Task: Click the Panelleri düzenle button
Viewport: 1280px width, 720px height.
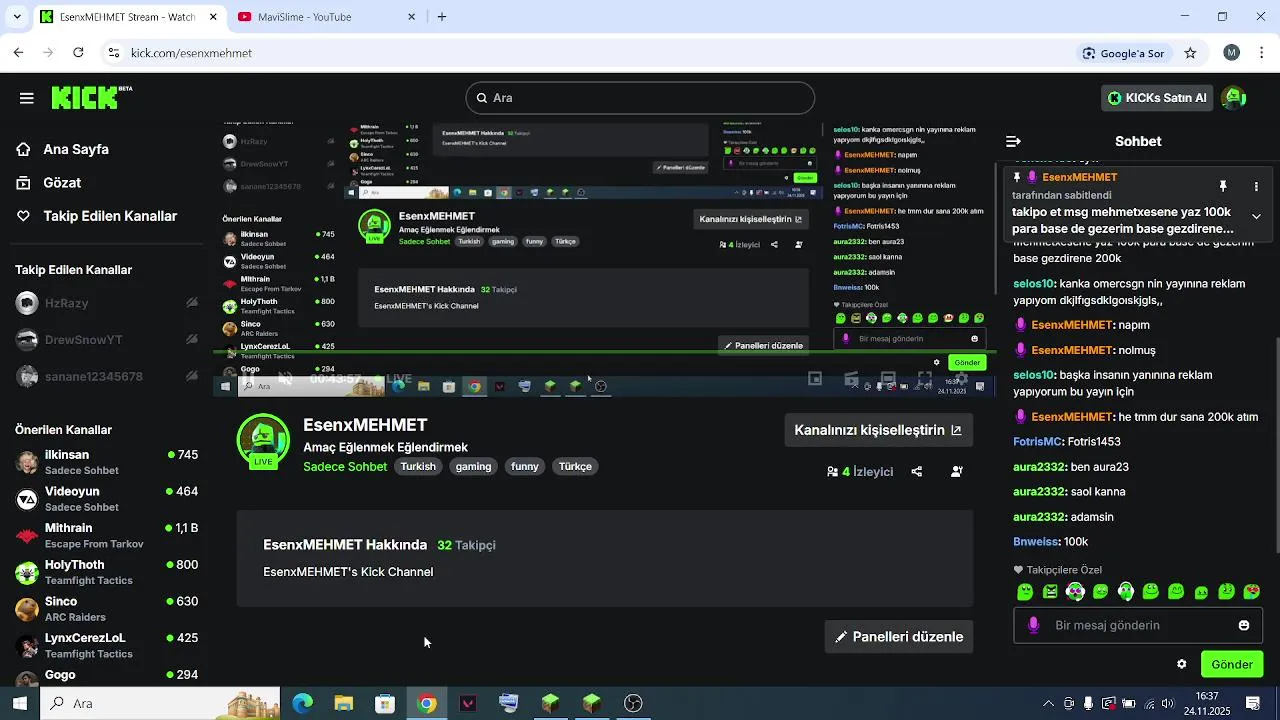Action: 899,637
